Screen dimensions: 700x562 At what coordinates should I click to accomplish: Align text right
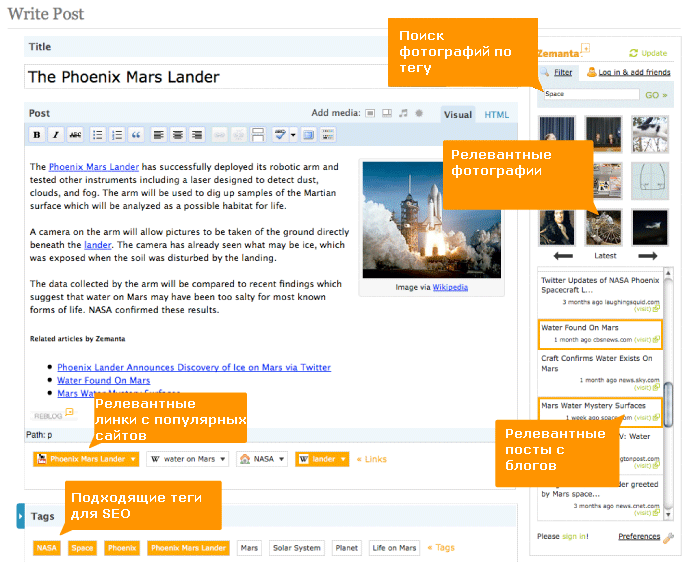(x=196, y=134)
